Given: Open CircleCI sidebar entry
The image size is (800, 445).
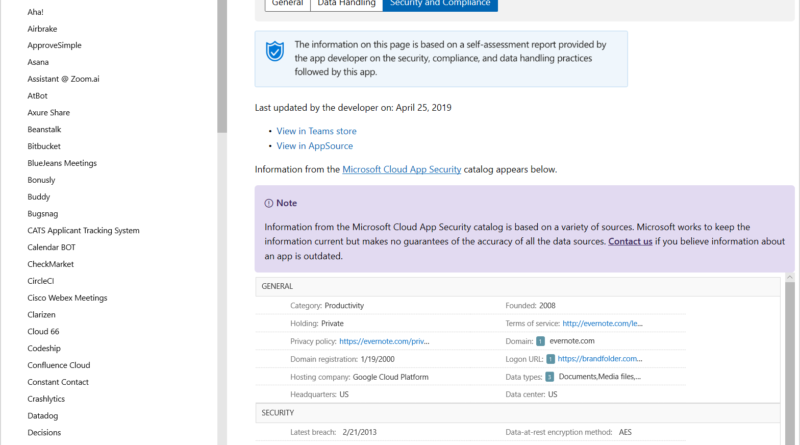Looking at the screenshot, I should click(41, 281).
